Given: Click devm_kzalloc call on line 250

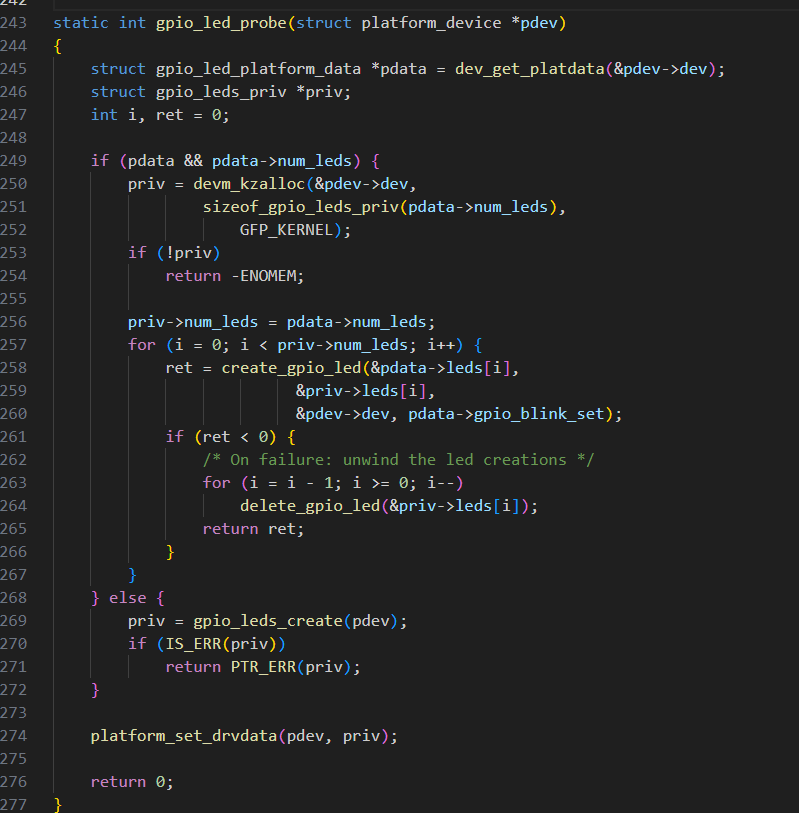Looking at the screenshot, I should tap(249, 184).
